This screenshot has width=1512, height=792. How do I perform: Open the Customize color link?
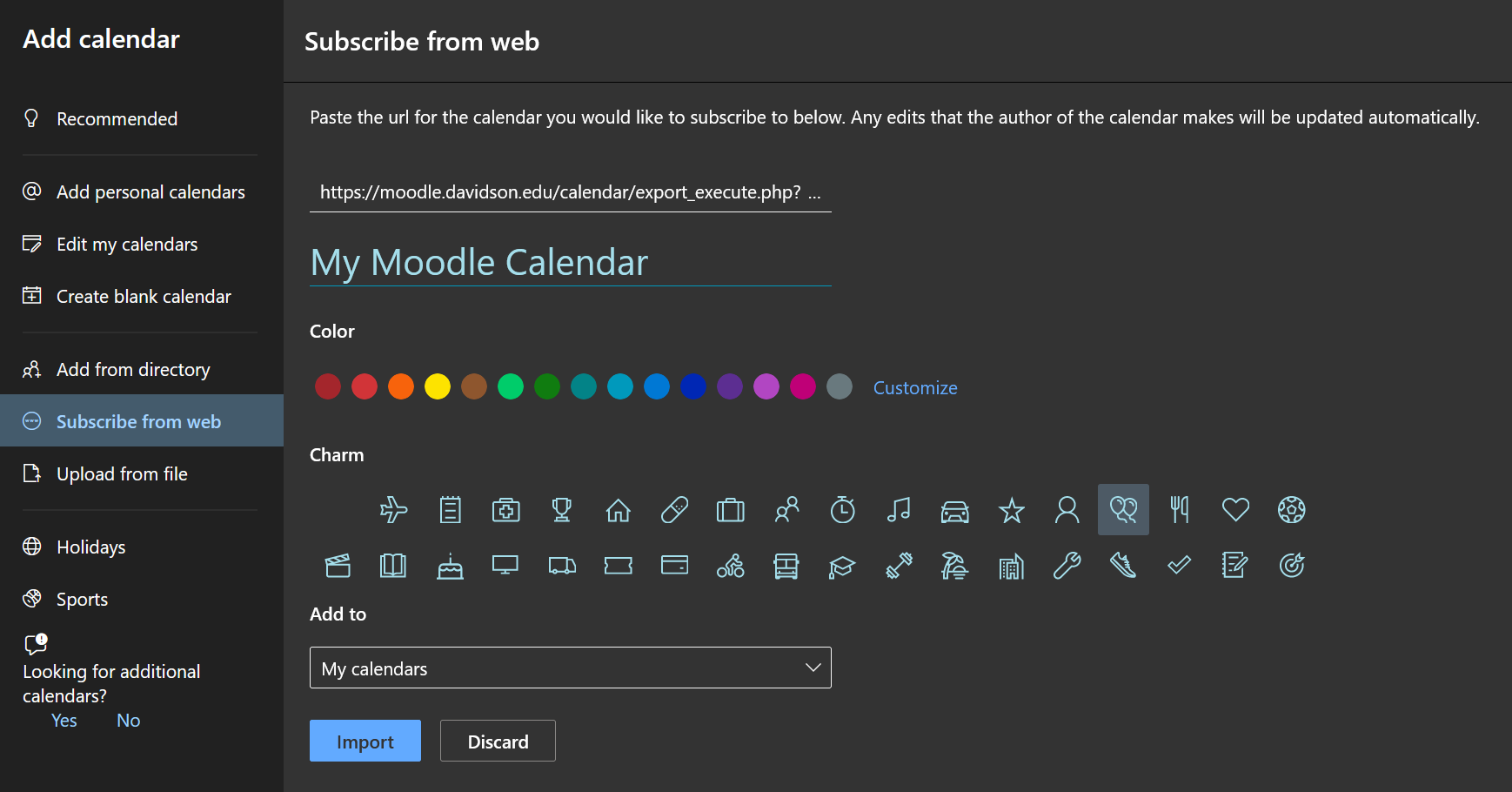pyautogui.click(x=914, y=387)
